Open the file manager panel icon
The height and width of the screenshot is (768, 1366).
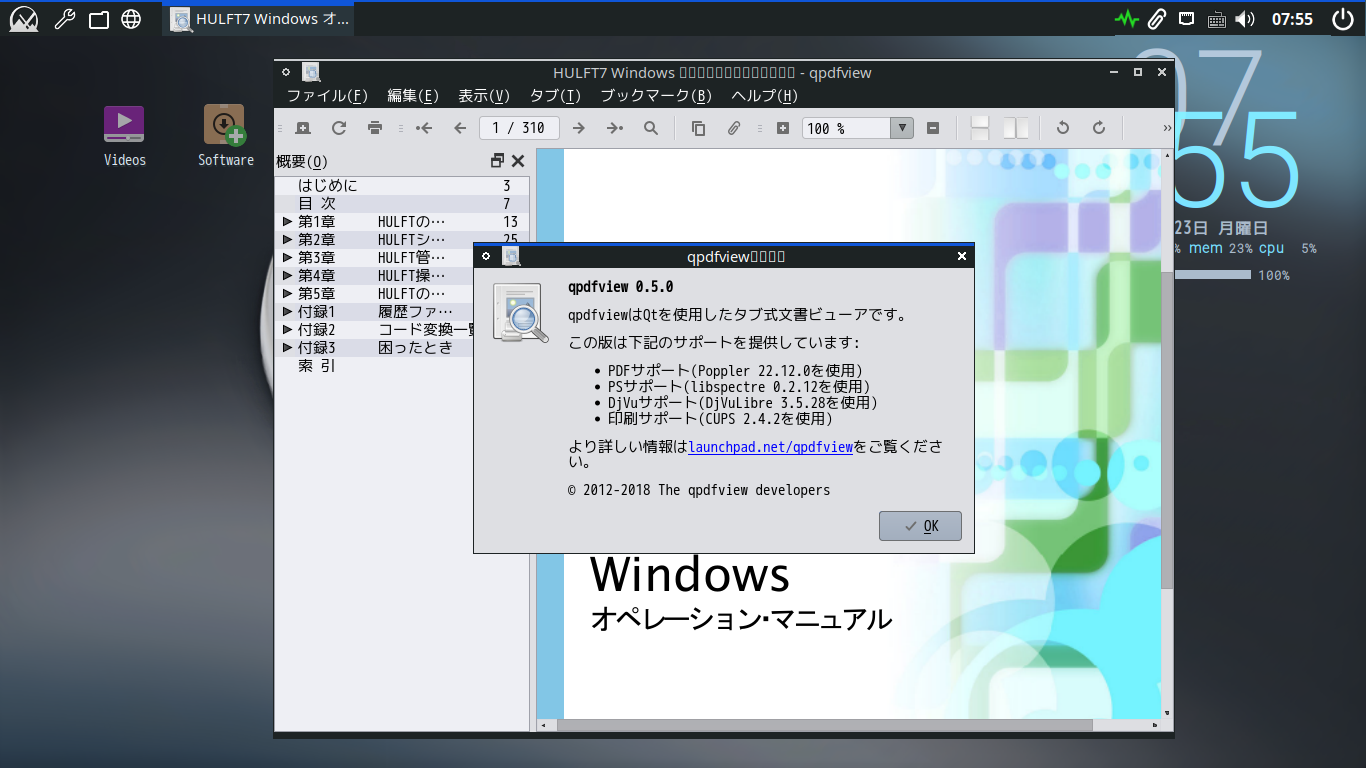pos(98,19)
